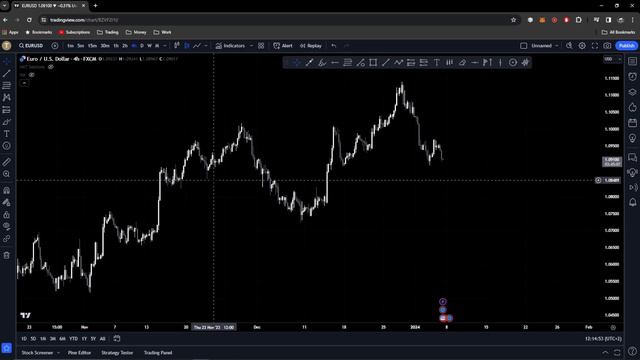Image resolution: width=640 pixels, height=360 pixels.
Task: Collapse the indicator legend arrow
Action: click(24, 83)
